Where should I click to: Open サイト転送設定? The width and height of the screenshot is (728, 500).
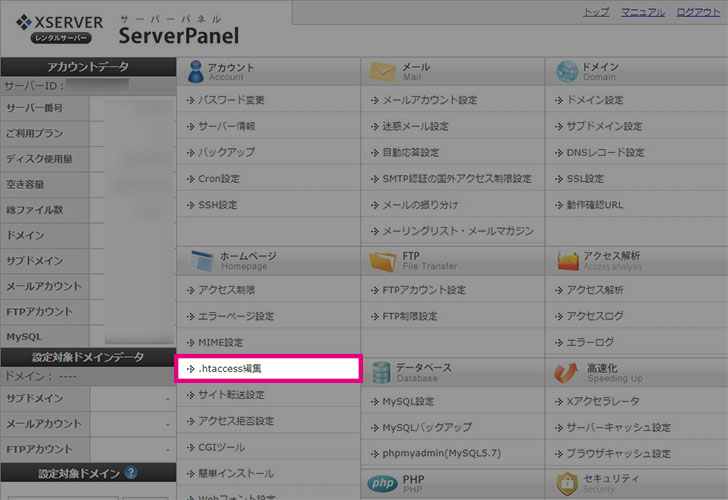231,395
